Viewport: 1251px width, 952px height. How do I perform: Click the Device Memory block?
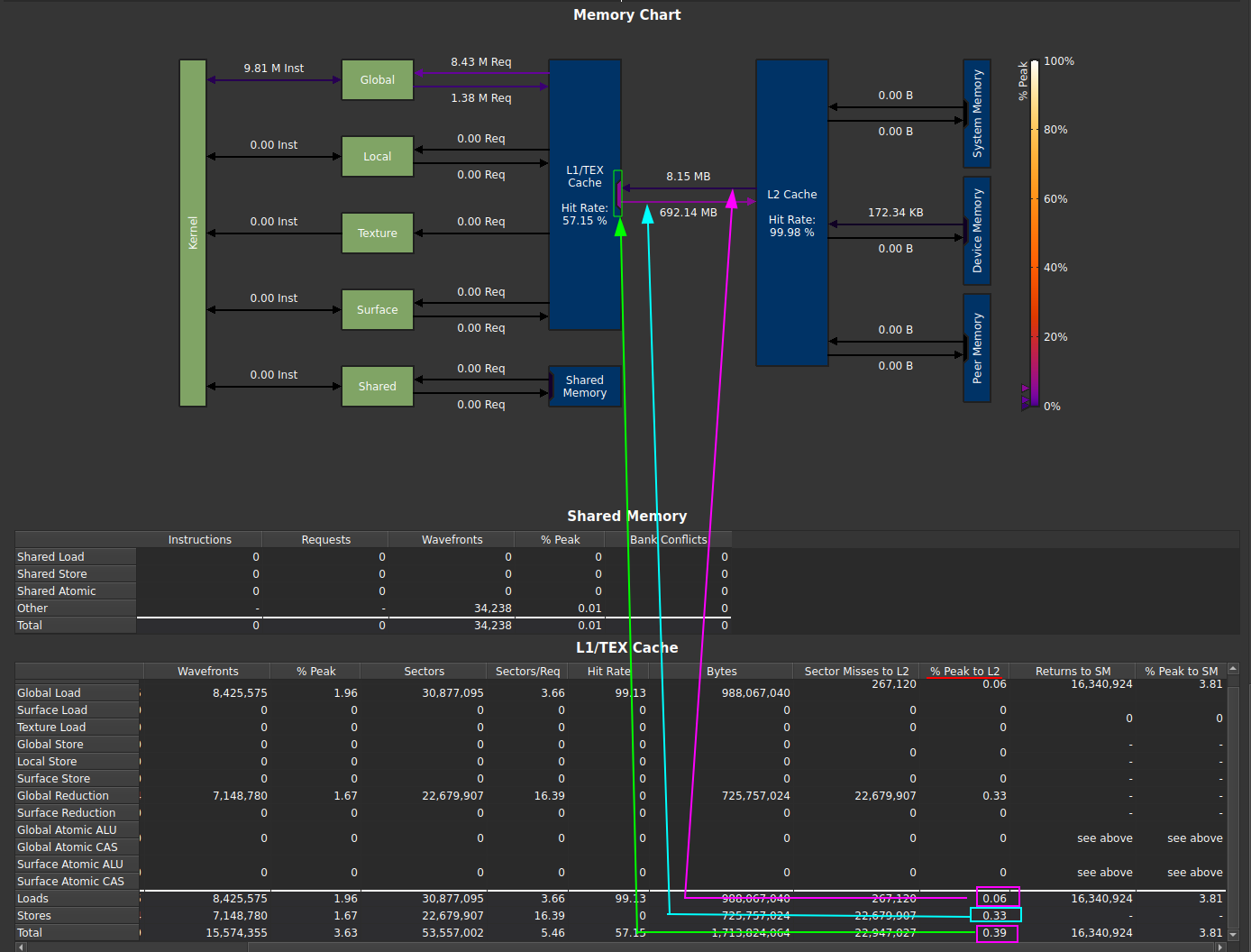coord(976,231)
